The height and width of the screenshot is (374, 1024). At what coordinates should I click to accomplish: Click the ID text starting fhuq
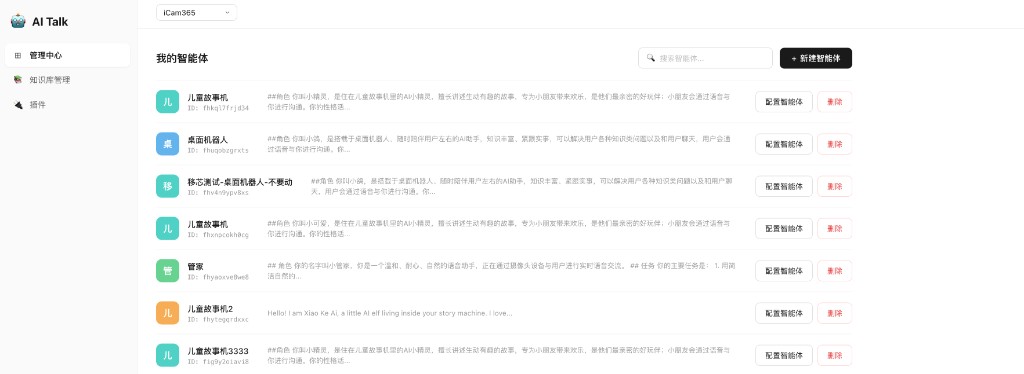218,150
